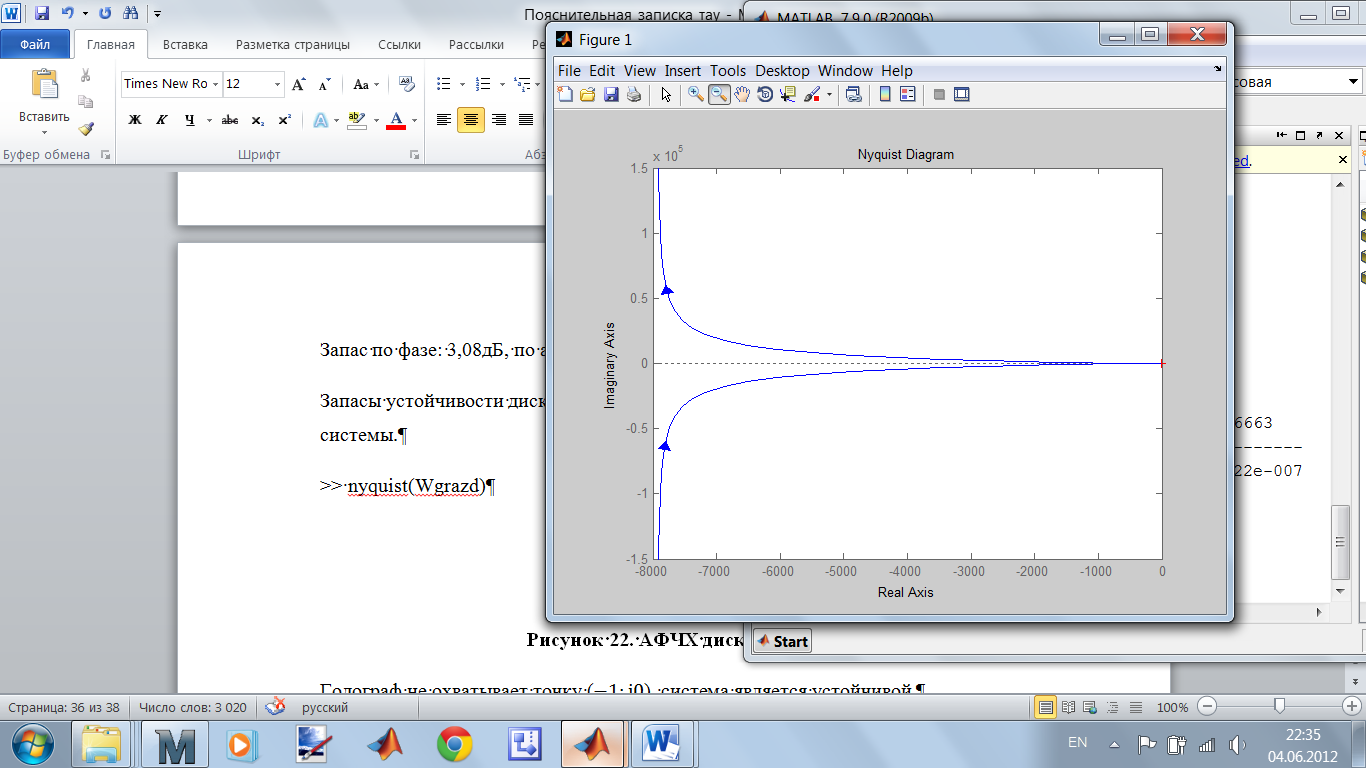Copy selection icon in Word
The image size is (1366, 768).
pyautogui.click(x=86, y=101)
